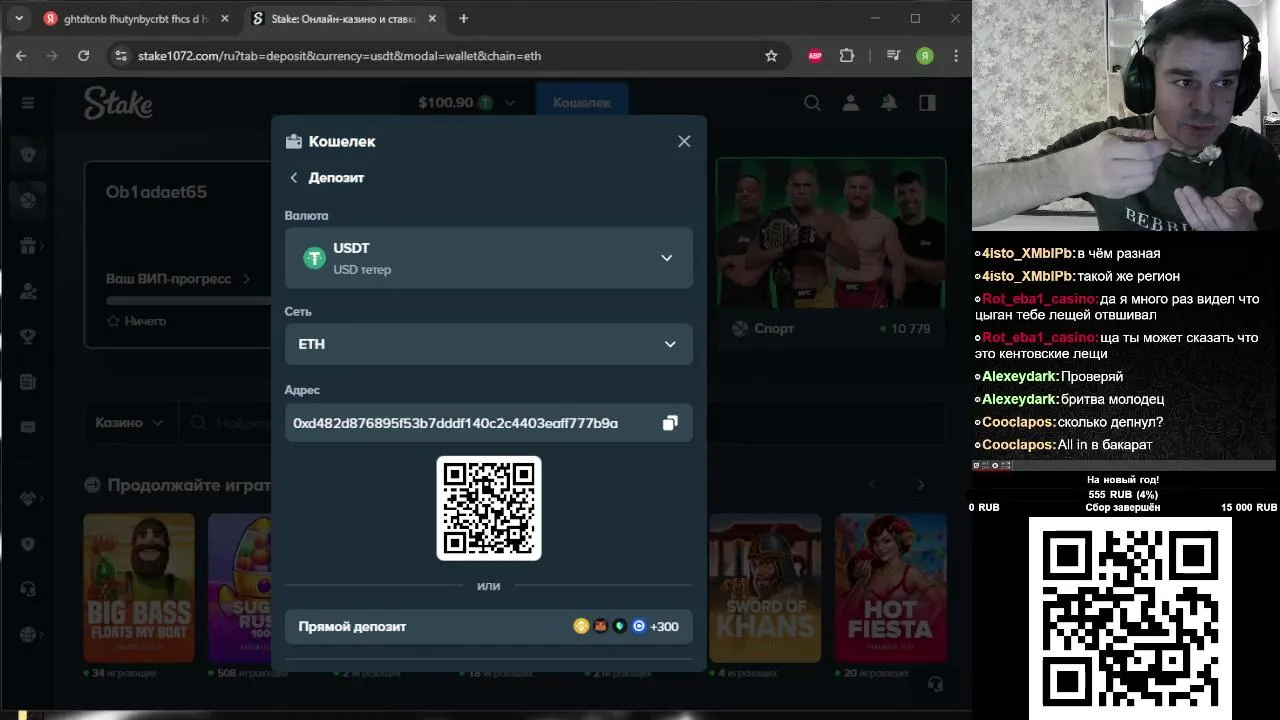Image resolution: width=1280 pixels, height=720 pixels.
Task: Open the tab search dropdown arrow
Action: (18, 19)
